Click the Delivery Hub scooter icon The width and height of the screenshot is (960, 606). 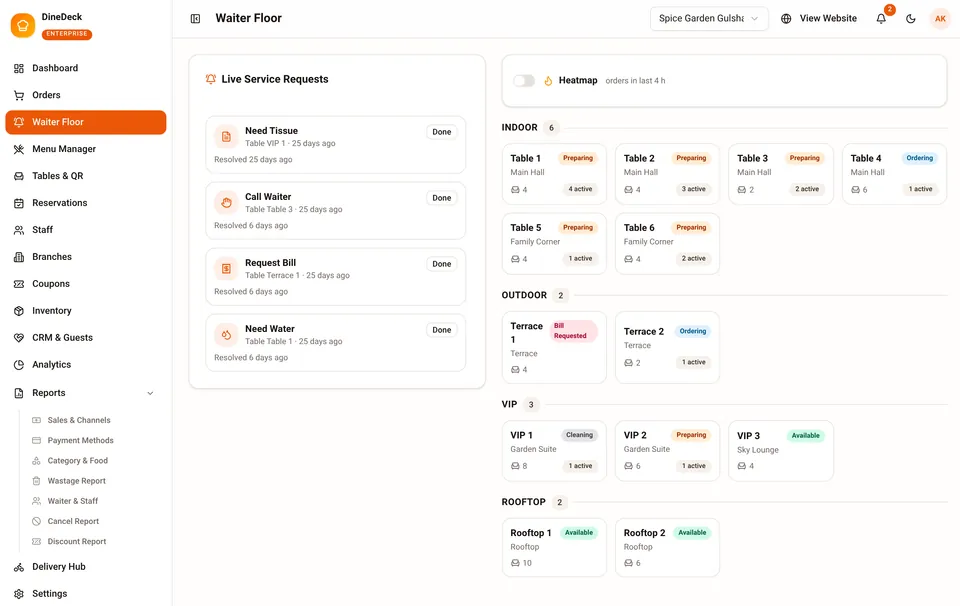pyautogui.click(x=19, y=567)
